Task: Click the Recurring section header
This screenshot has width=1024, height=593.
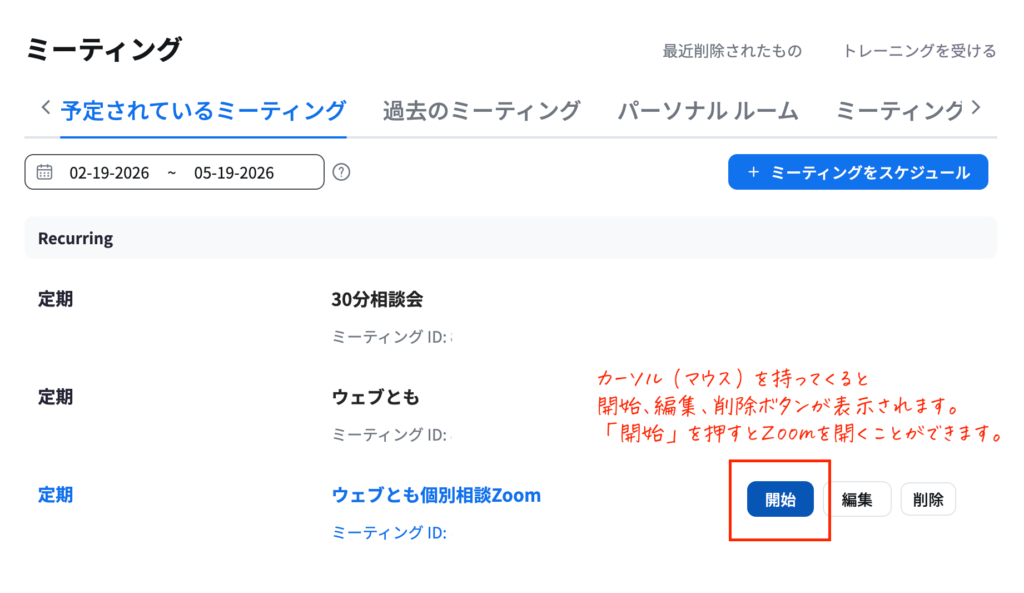Action: [x=75, y=239]
